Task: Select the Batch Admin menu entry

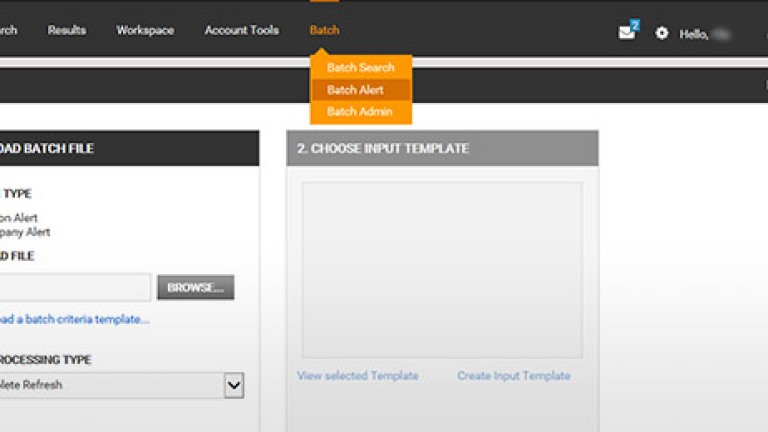Action: 360,112
